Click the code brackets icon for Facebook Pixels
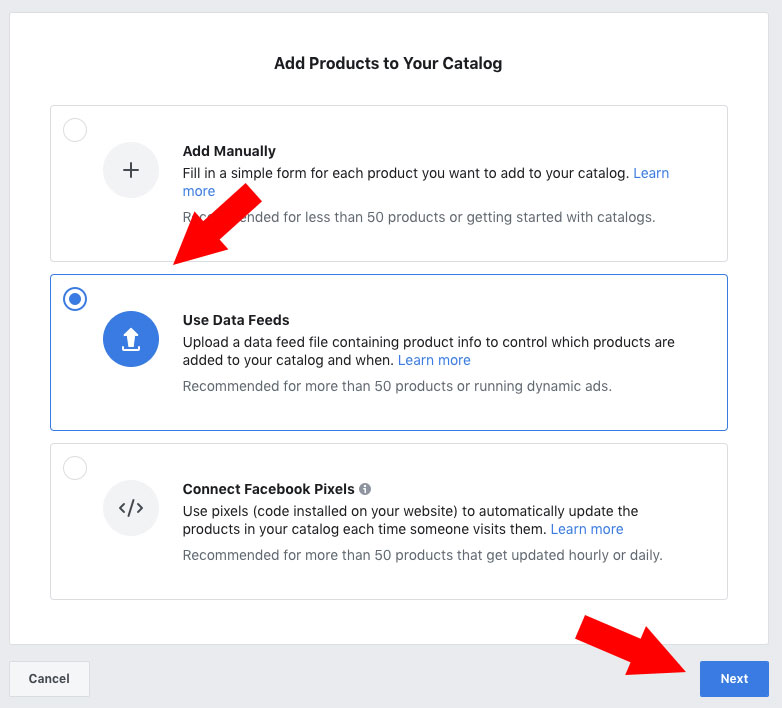Viewport: 782px width, 708px height. point(131,508)
